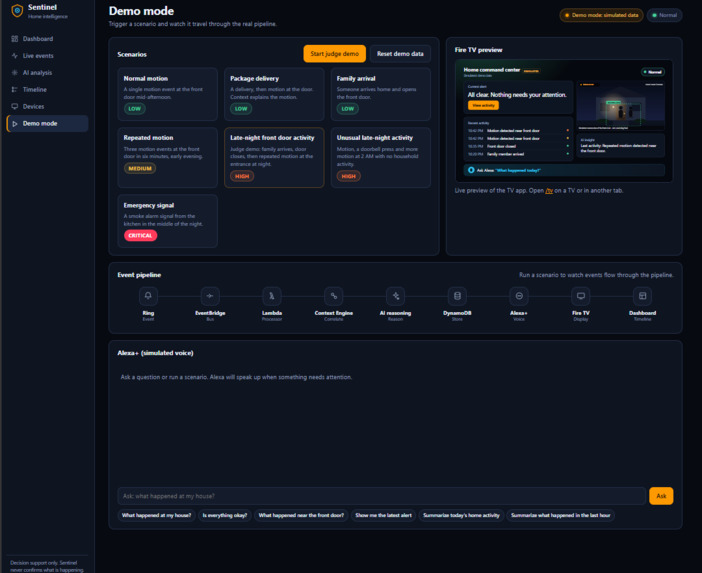Select Demo mode in the sidebar
702x573 pixels.
[x=47, y=124]
